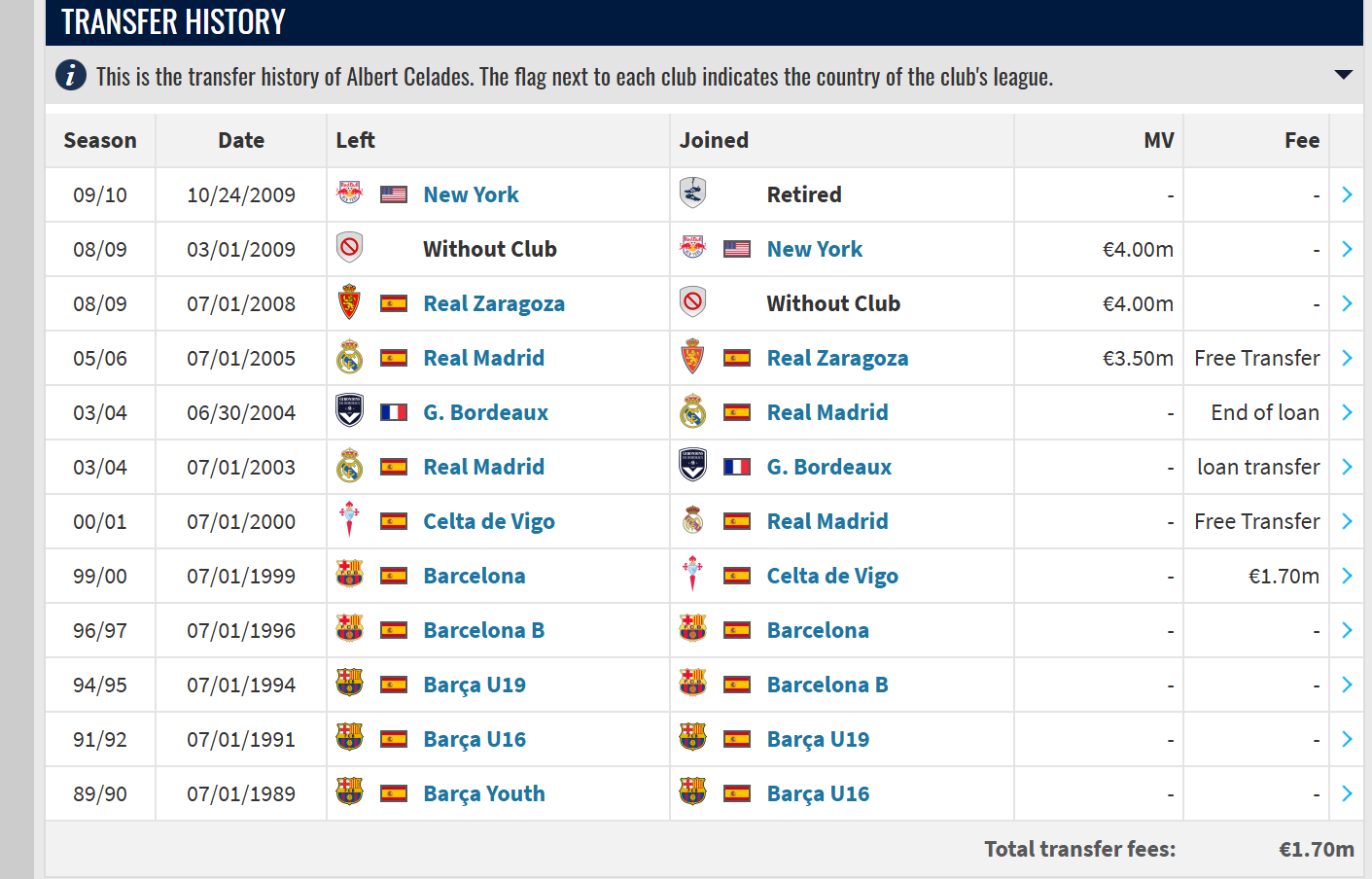The width and height of the screenshot is (1372, 879).
Task: Click France flag beside joined G. Bordeaux
Action: click(x=737, y=467)
